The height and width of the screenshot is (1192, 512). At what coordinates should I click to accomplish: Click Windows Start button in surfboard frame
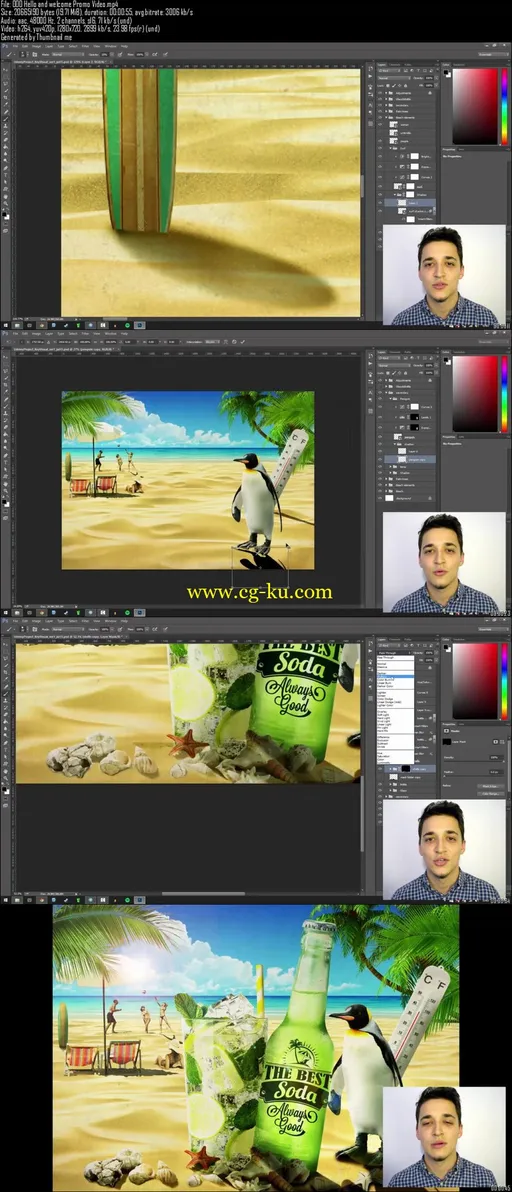pos(5,325)
